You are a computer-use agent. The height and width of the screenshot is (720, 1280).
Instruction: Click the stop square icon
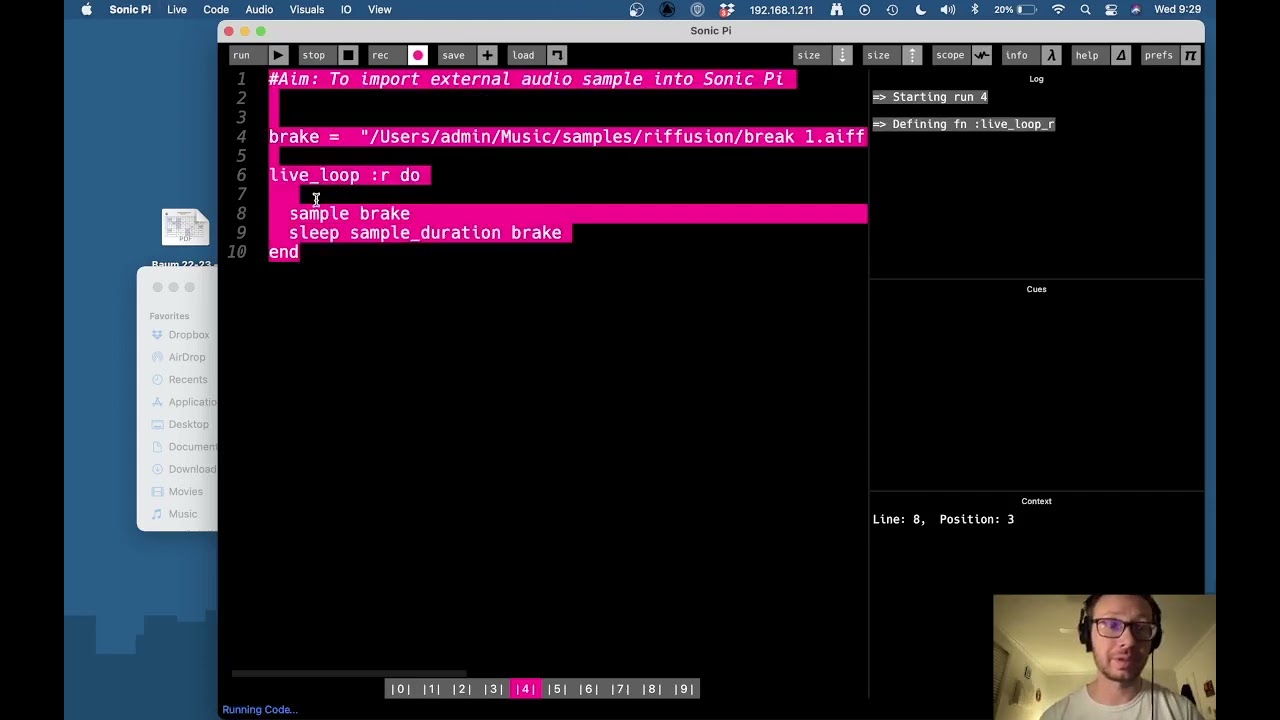click(348, 55)
